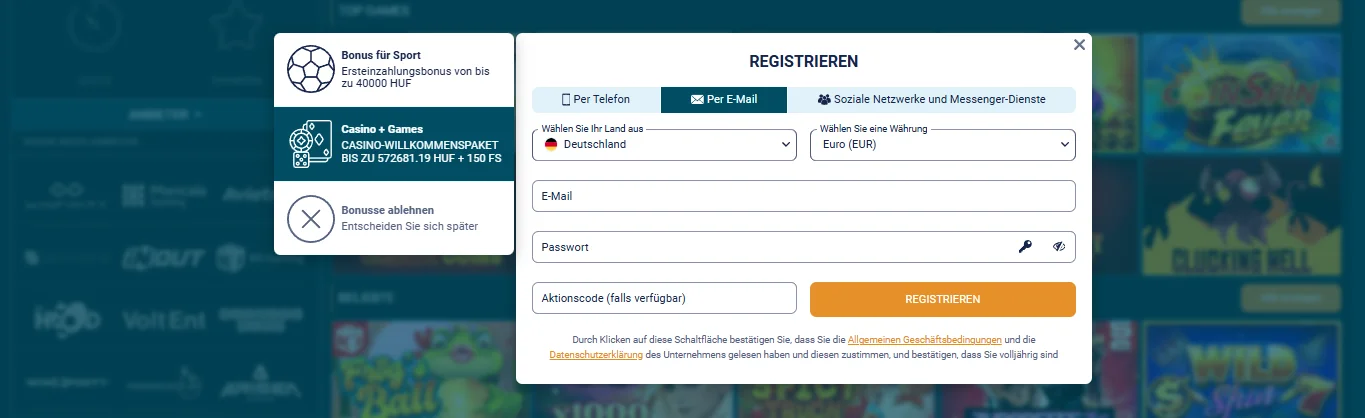This screenshot has height=418, width=1365.
Task: Click the key icon in password field
Action: point(1025,247)
